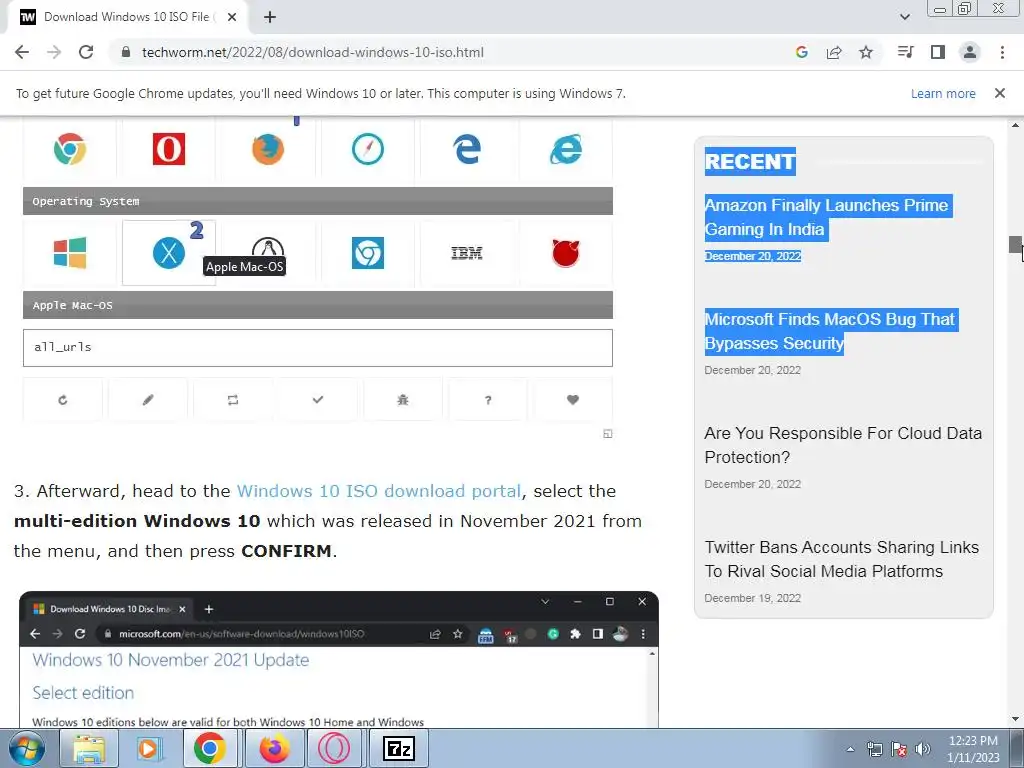The width and height of the screenshot is (1024, 768).
Task: Choose the Chrome OS icon
Action: point(368,253)
